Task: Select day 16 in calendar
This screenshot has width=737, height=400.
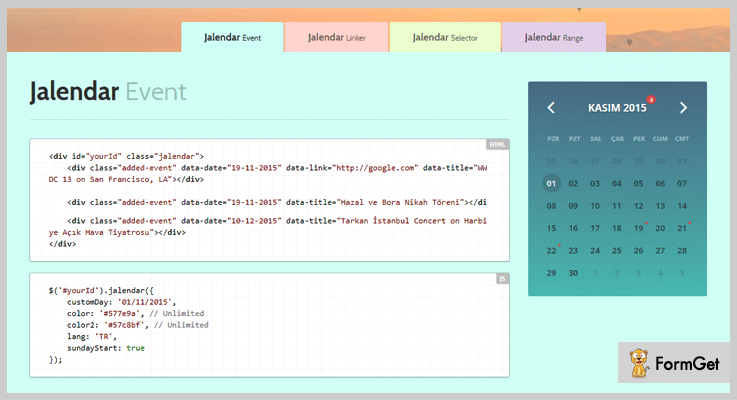Action: pos(573,228)
